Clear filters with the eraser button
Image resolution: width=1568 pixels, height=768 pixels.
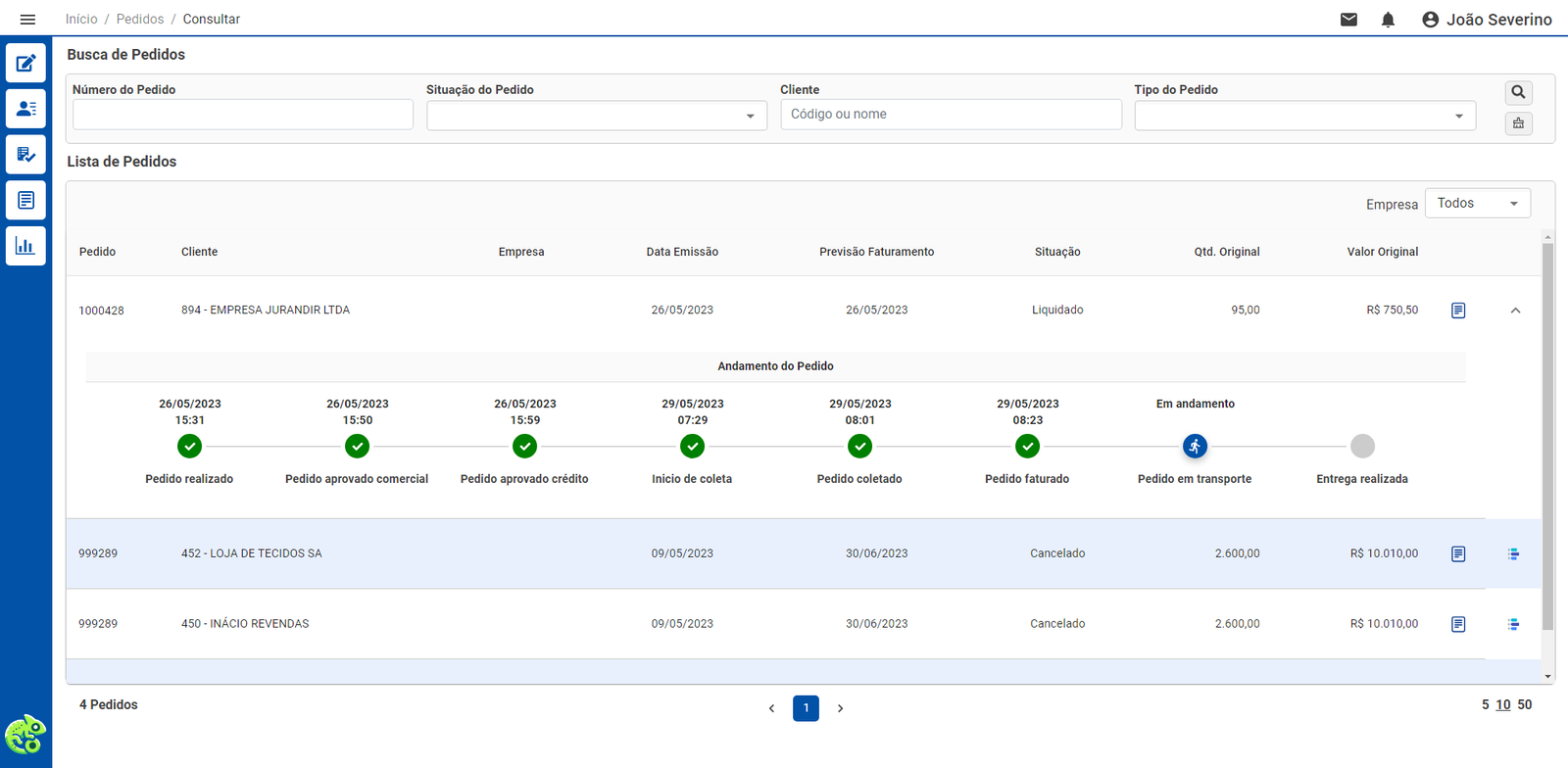(1518, 123)
